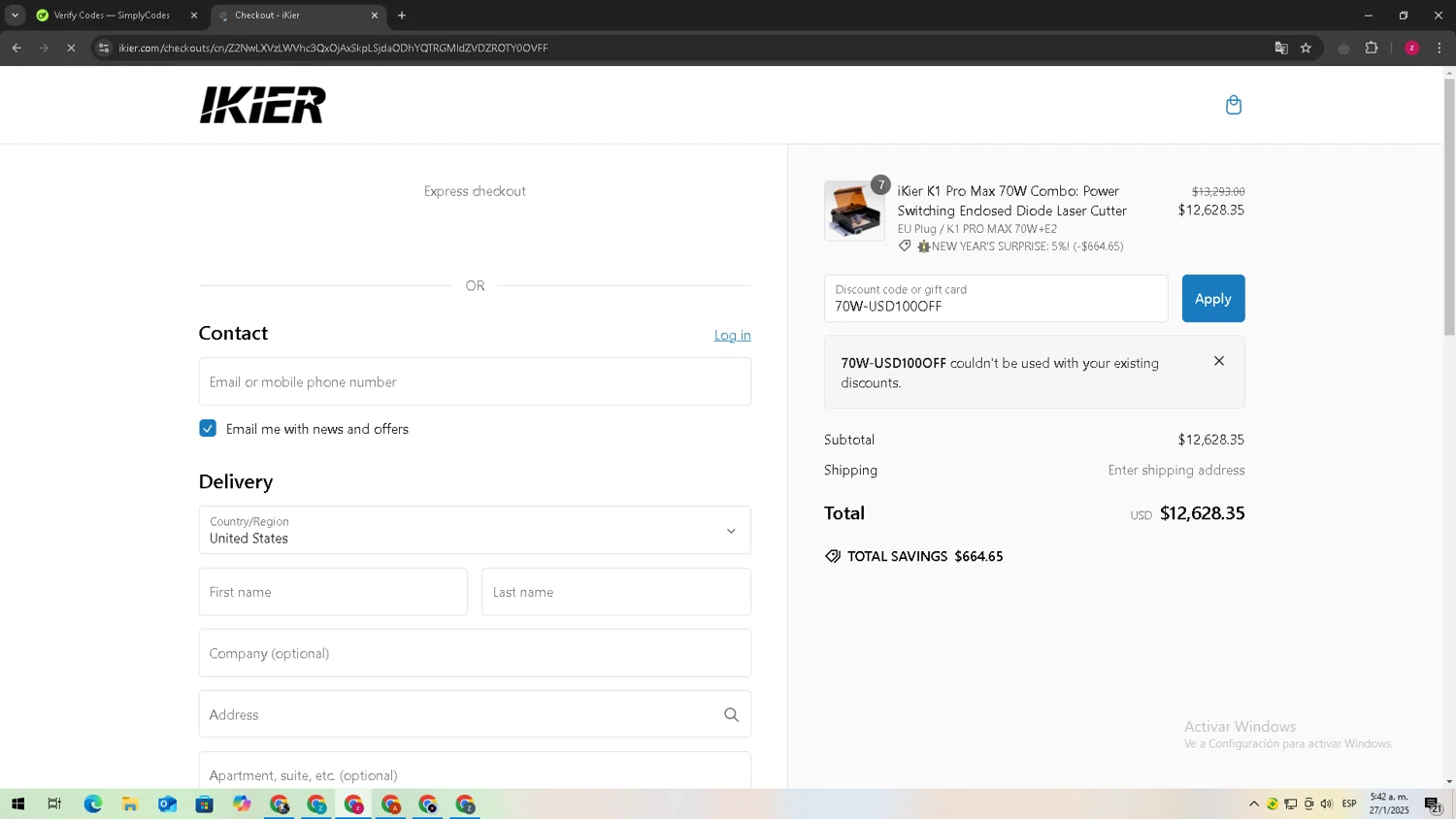The image size is (1456, 819).
Task: Open the Extensions puzzle icon
Action: coord(1372,48)
